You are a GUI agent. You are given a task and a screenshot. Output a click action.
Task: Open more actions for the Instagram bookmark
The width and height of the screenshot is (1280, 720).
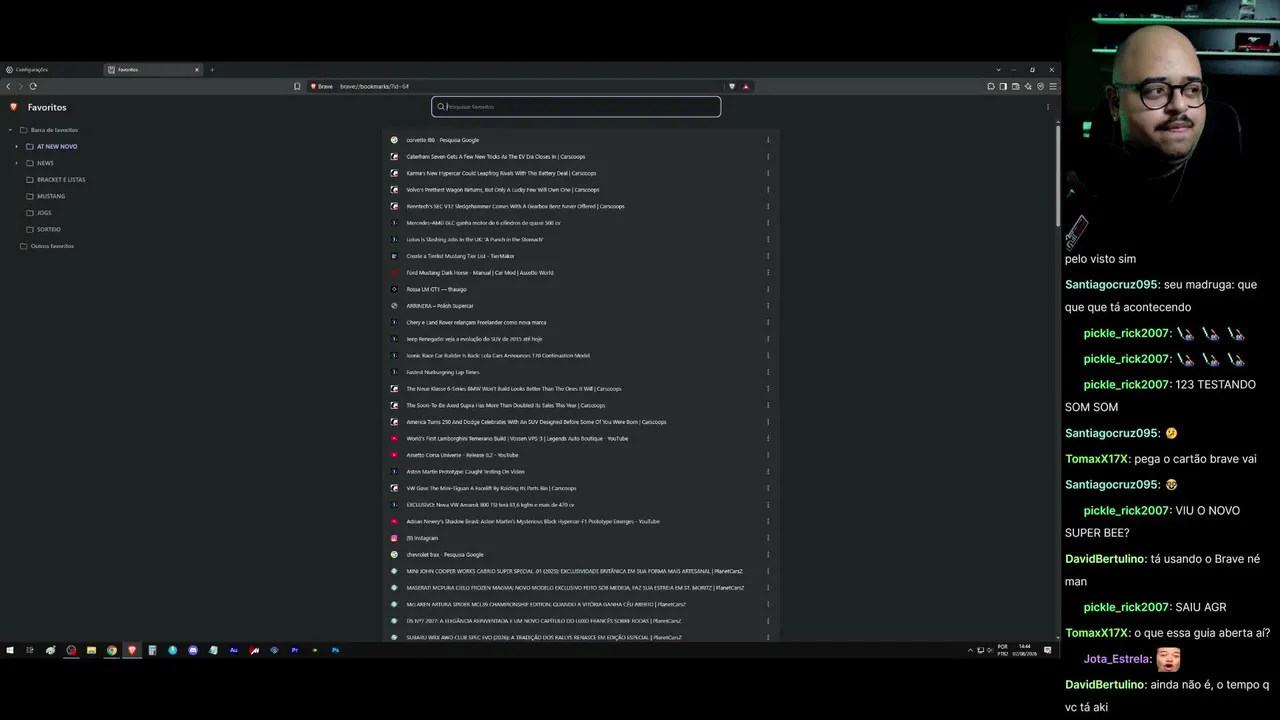(x=768, y=538)
